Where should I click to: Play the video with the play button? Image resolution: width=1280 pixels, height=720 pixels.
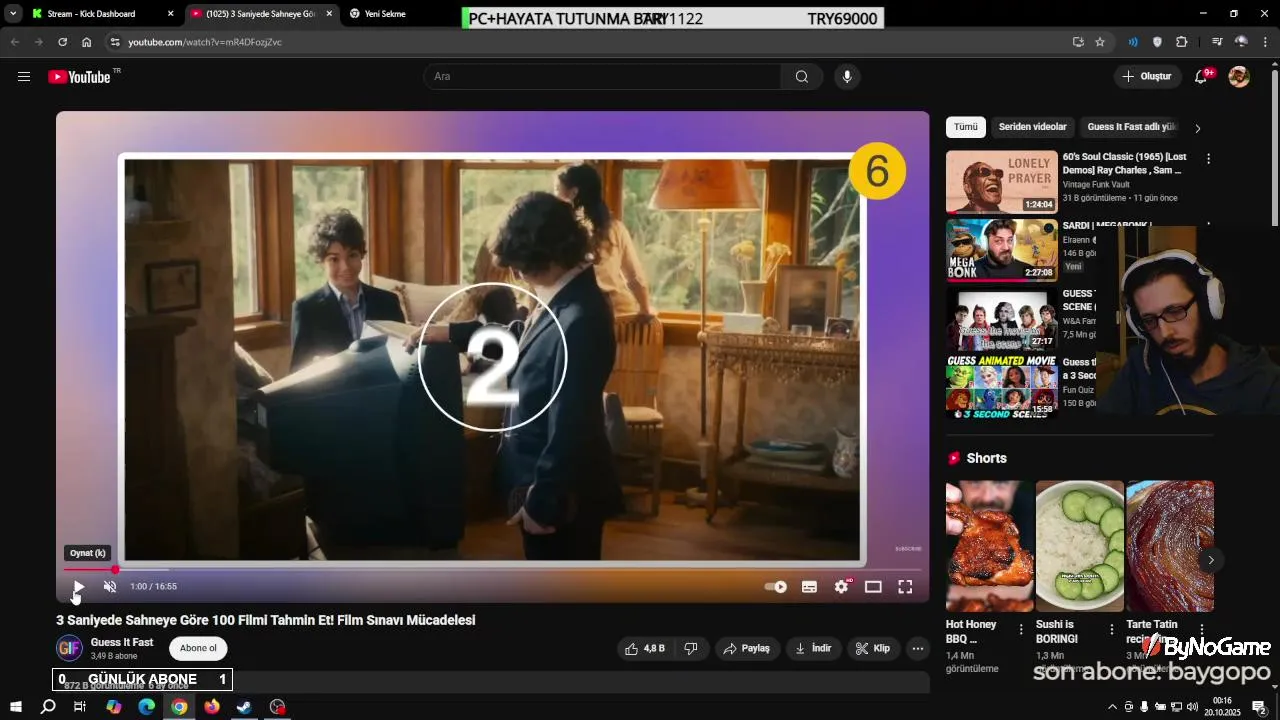(x=78, y=587)
